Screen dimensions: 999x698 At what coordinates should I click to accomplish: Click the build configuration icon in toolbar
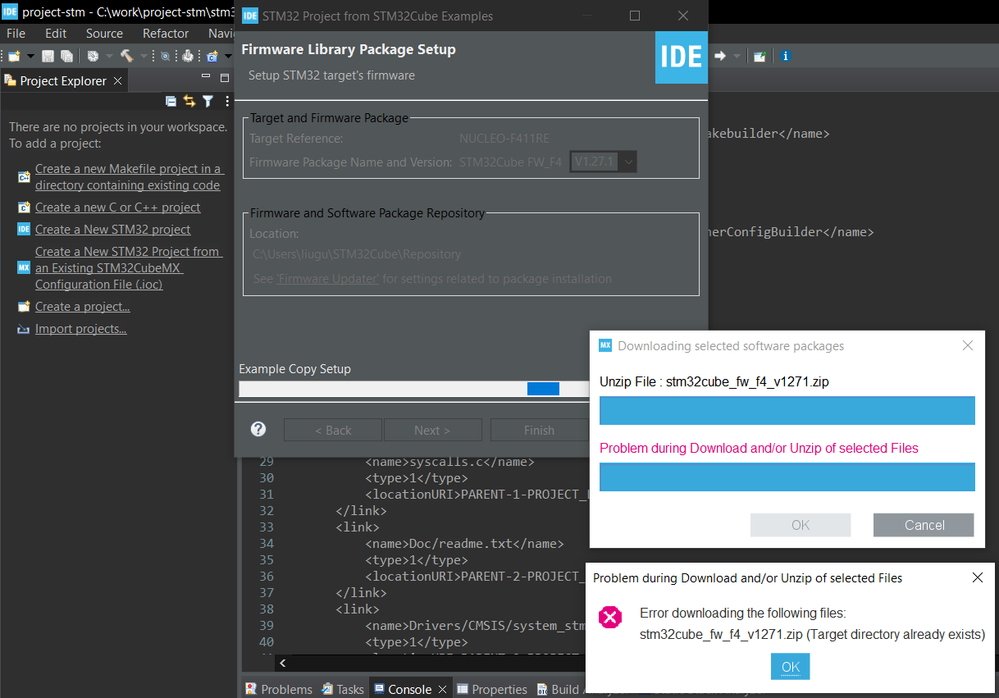pyautogui.click(x=93, y=56)
